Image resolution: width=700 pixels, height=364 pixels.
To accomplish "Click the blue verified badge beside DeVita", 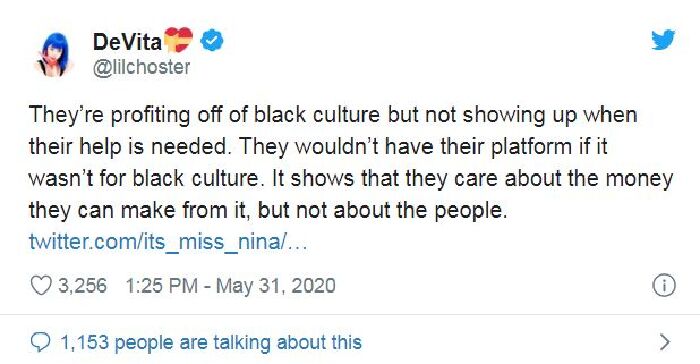I will (212, 40).
